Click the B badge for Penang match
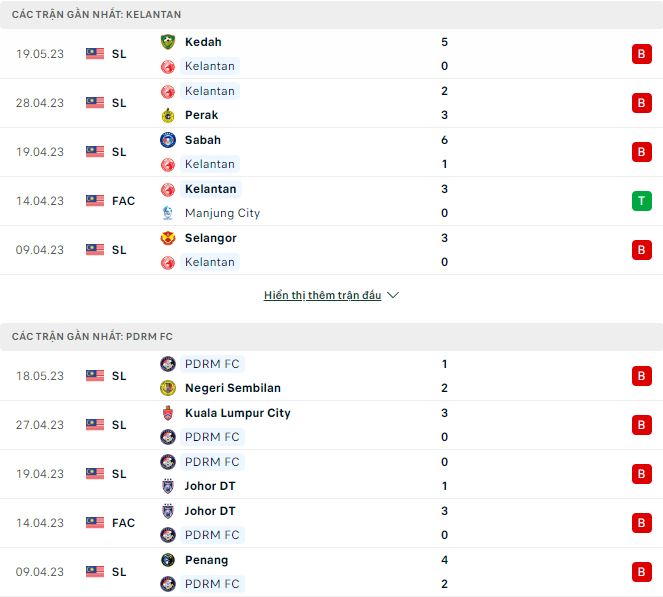This screenshot has width=663, height=597. point(641,572)
